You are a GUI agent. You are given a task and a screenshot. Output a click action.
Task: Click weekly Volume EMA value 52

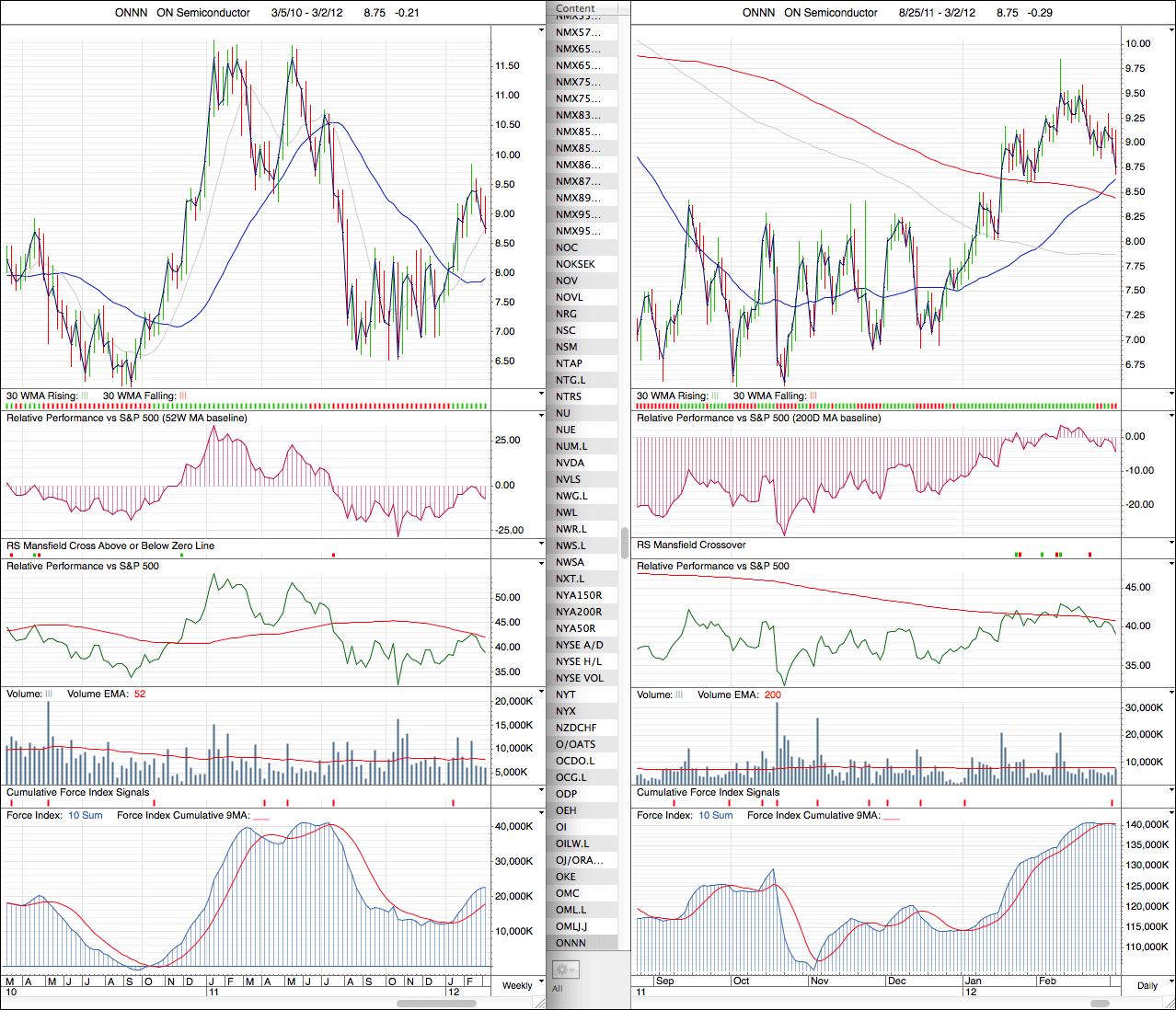pos(140,694)
